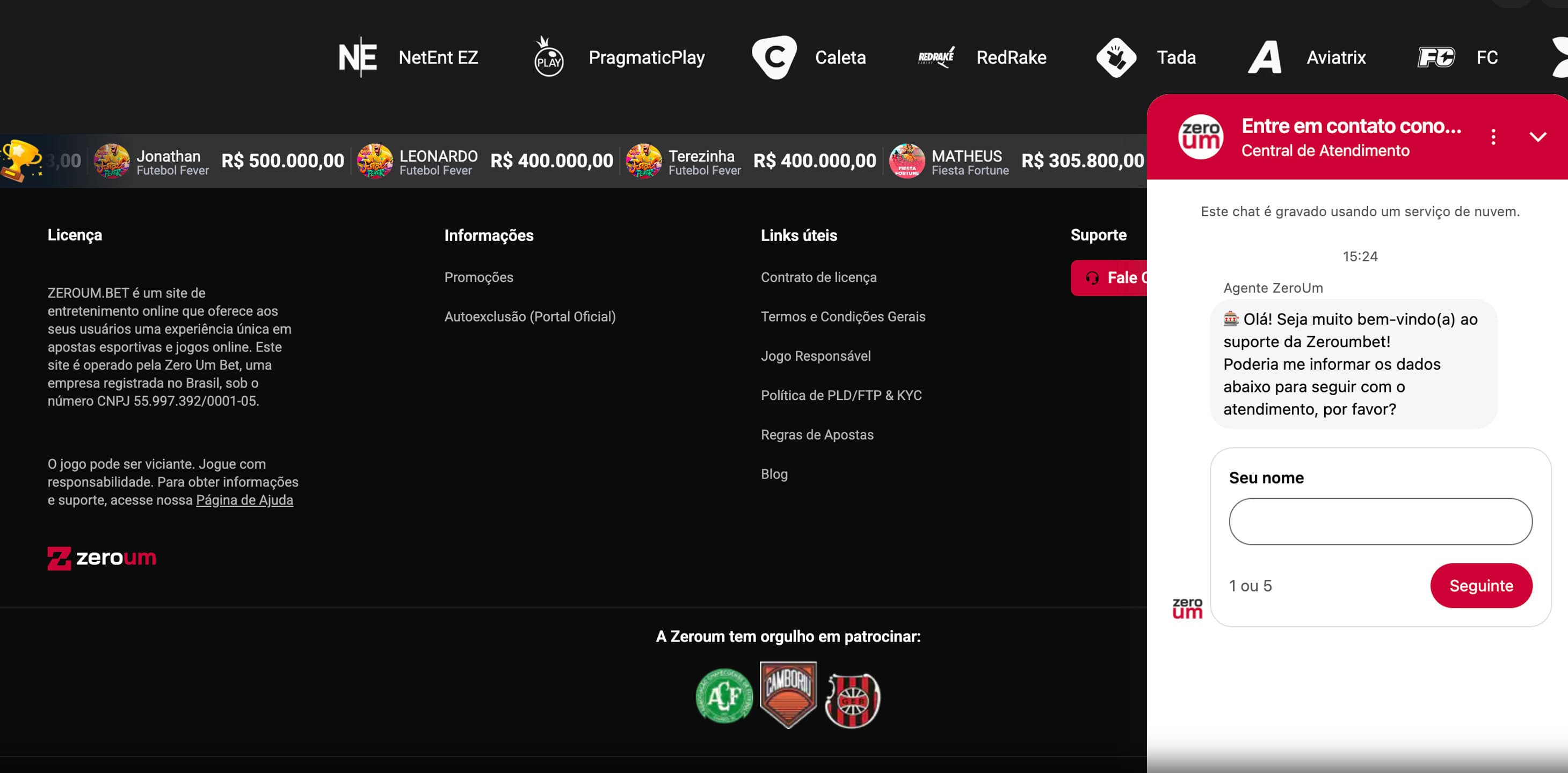The image size is (1568, 773).
Task: Click the Agente ZeroUm sender name
Action: (x=1273, y=288)
